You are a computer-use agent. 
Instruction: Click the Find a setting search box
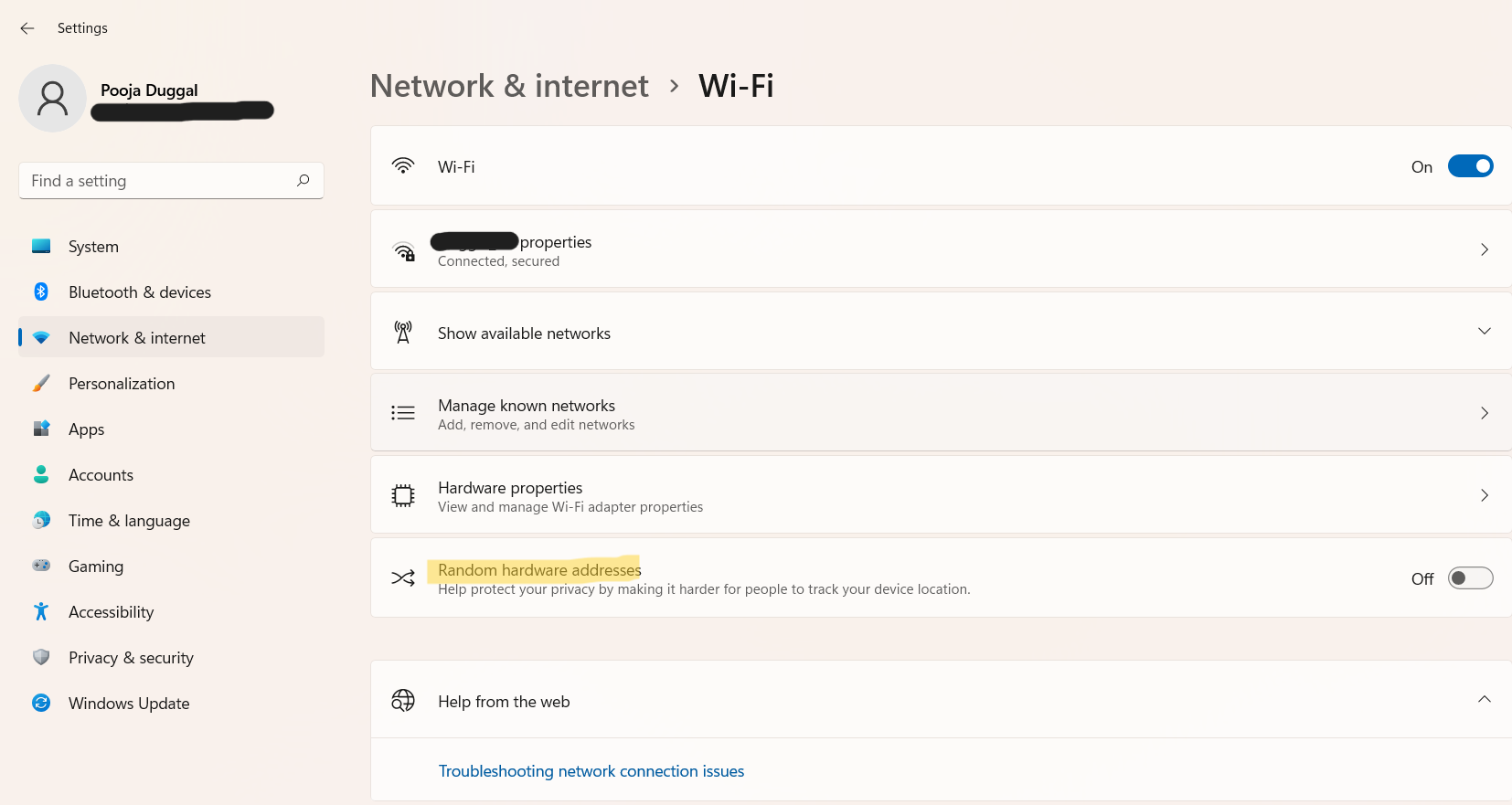(x=160, y=181)
